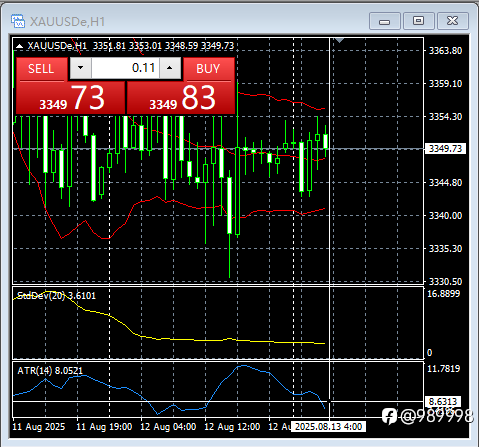Click the current price label 3349.73 on the axis
Image resolution: width=479 pixels, height=447 pixels.
(445, 149)
